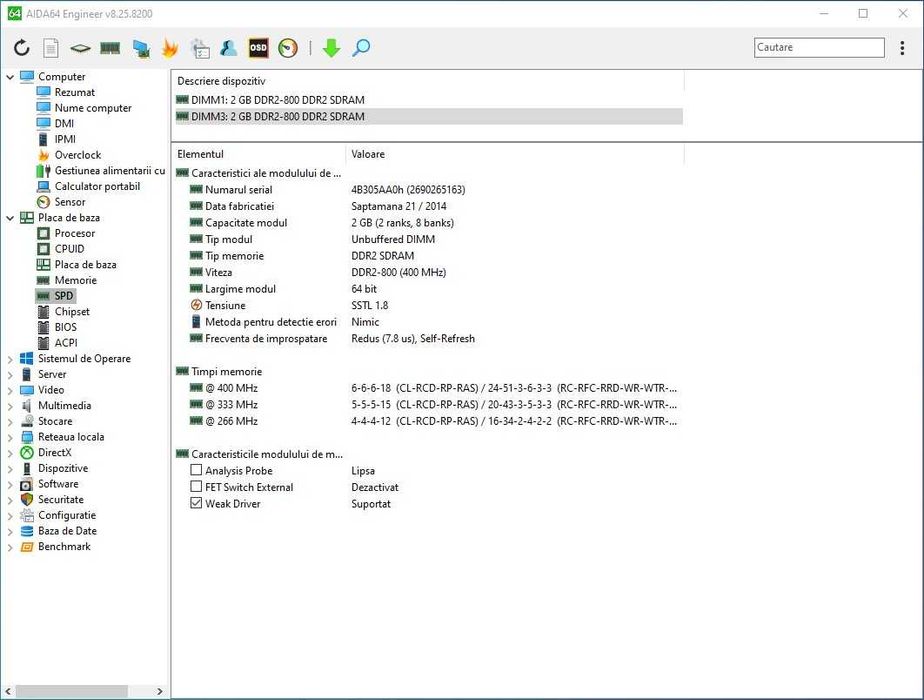This screenshot has width=924, height=700.
Task: Select the Numarul serial row
Action: 429,190
